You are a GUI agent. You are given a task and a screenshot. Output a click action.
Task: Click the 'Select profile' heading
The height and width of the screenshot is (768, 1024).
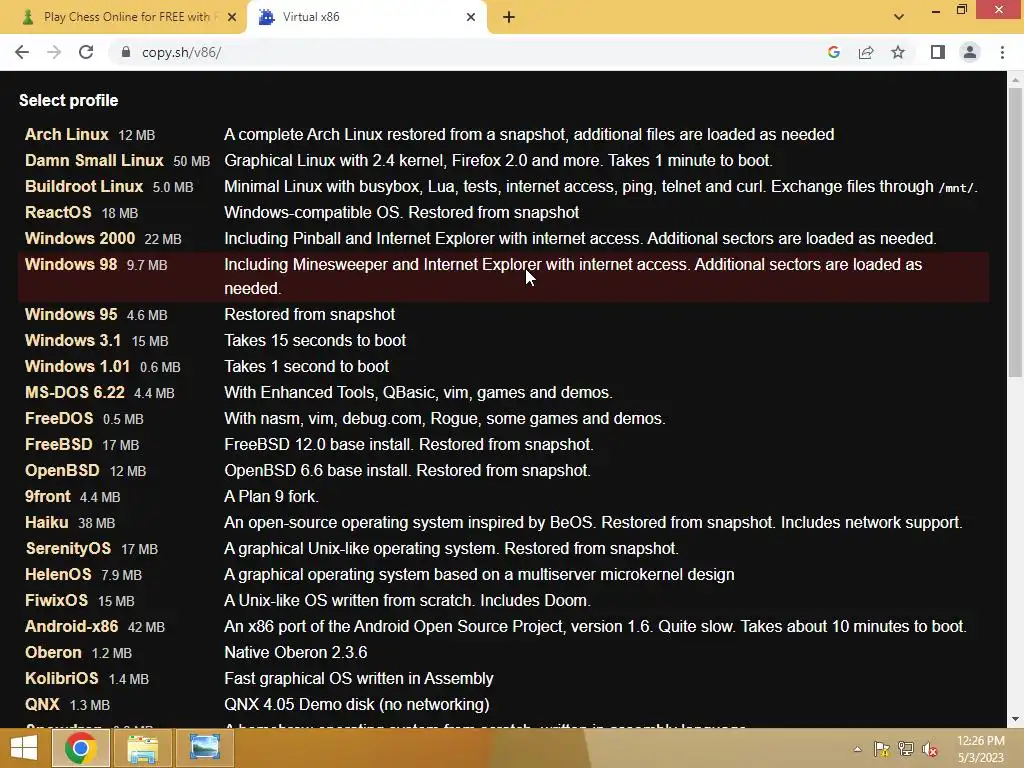click(69, 101)
